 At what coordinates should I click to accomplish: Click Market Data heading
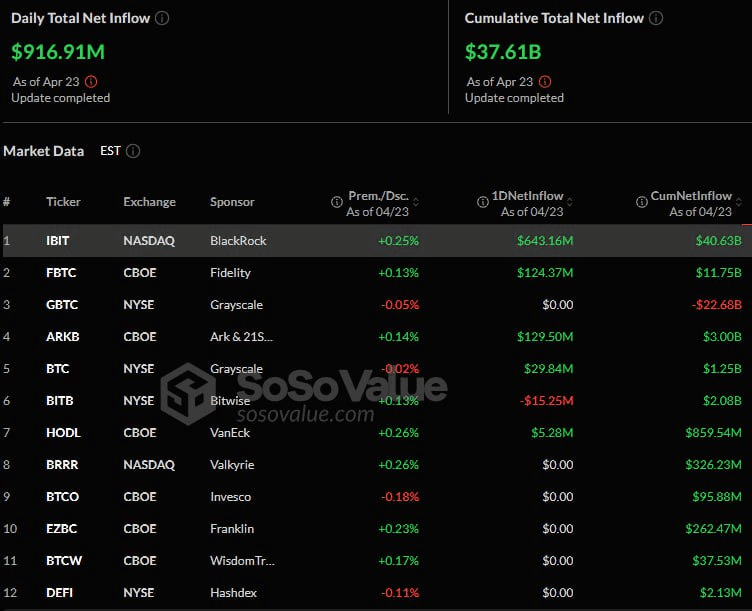(44, 151)
